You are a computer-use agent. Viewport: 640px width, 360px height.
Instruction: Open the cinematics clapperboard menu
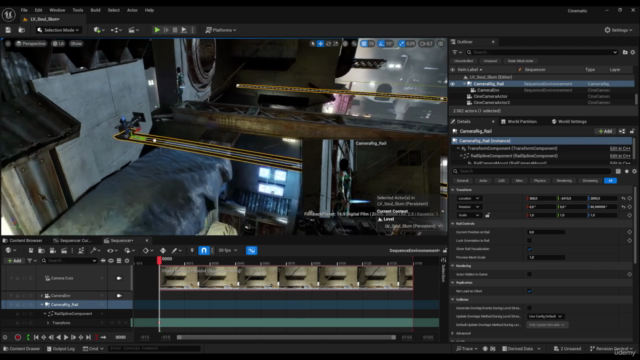tap(133, 30)
